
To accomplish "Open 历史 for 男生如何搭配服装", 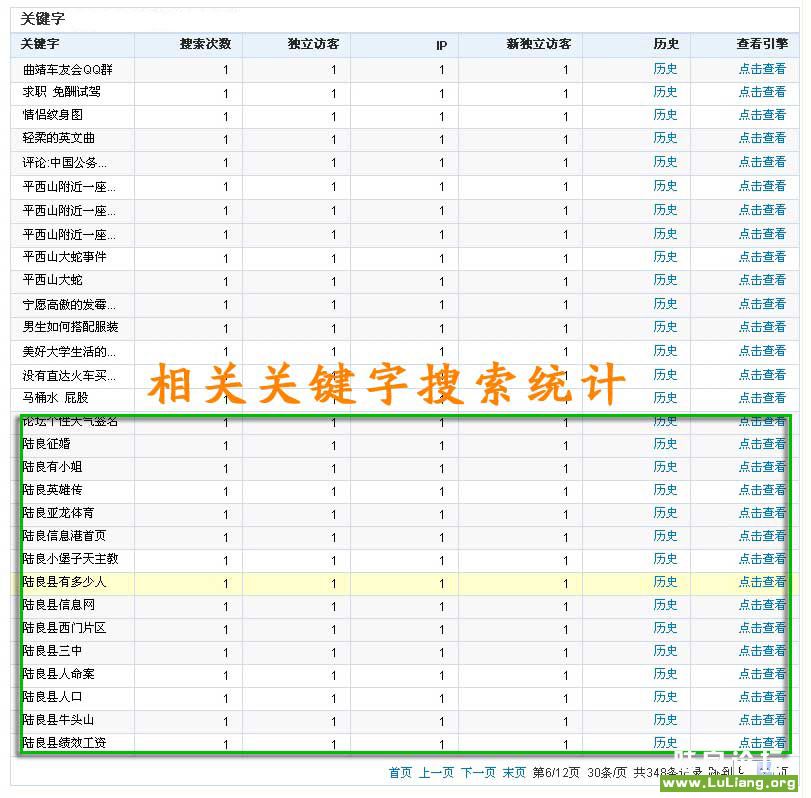I will (x=665, y=327).
